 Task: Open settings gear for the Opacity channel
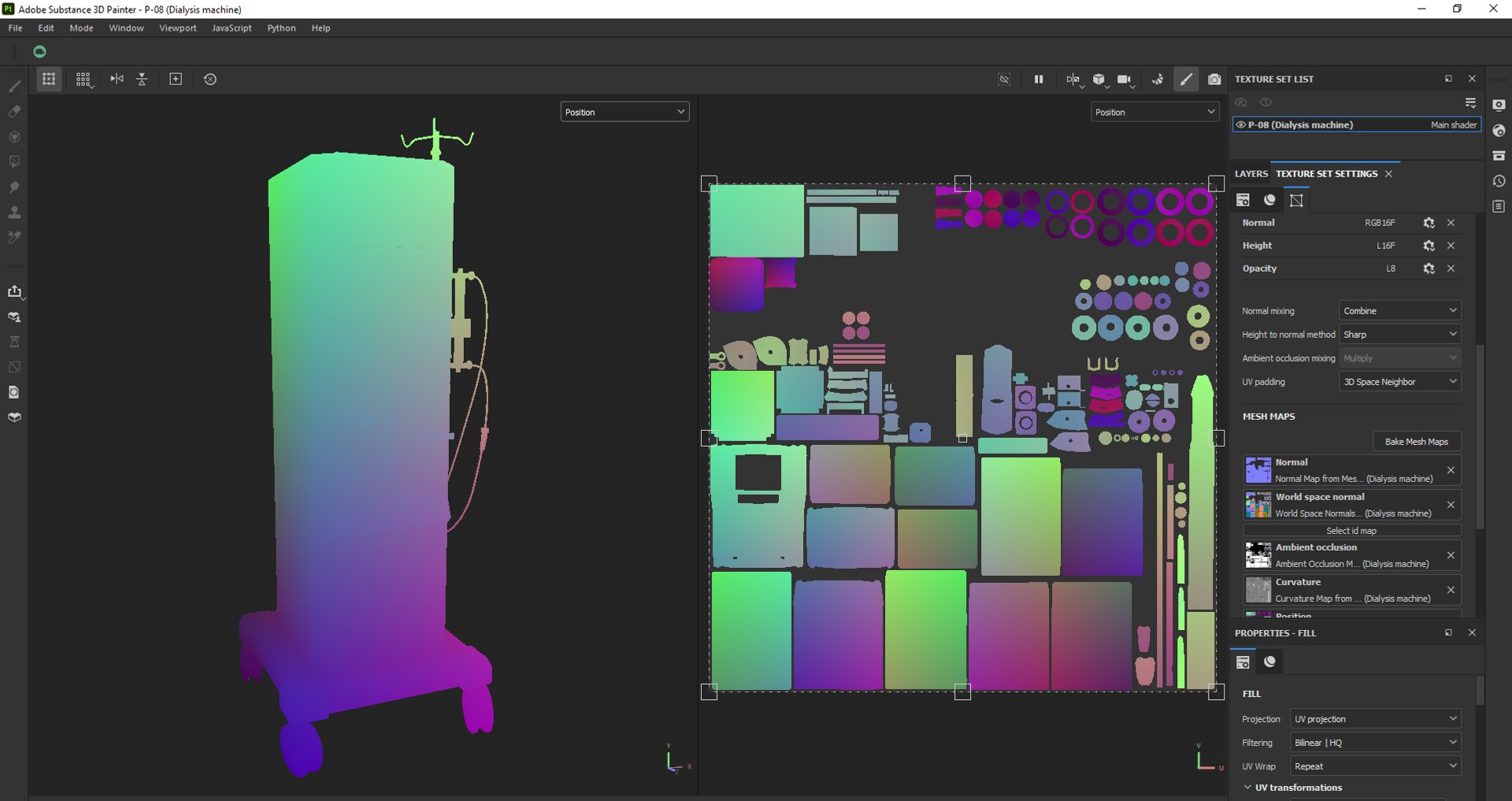pos(1429,269)
